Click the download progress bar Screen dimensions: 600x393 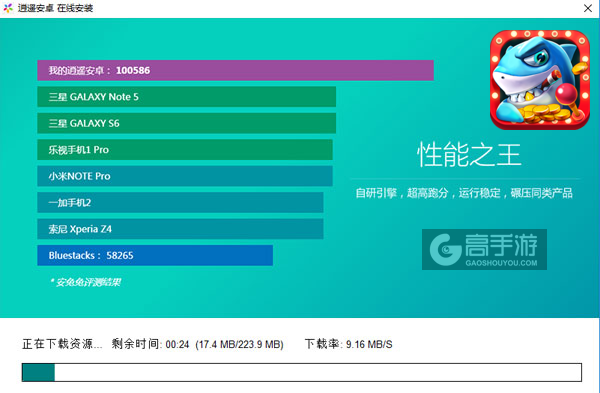point(302,372)
